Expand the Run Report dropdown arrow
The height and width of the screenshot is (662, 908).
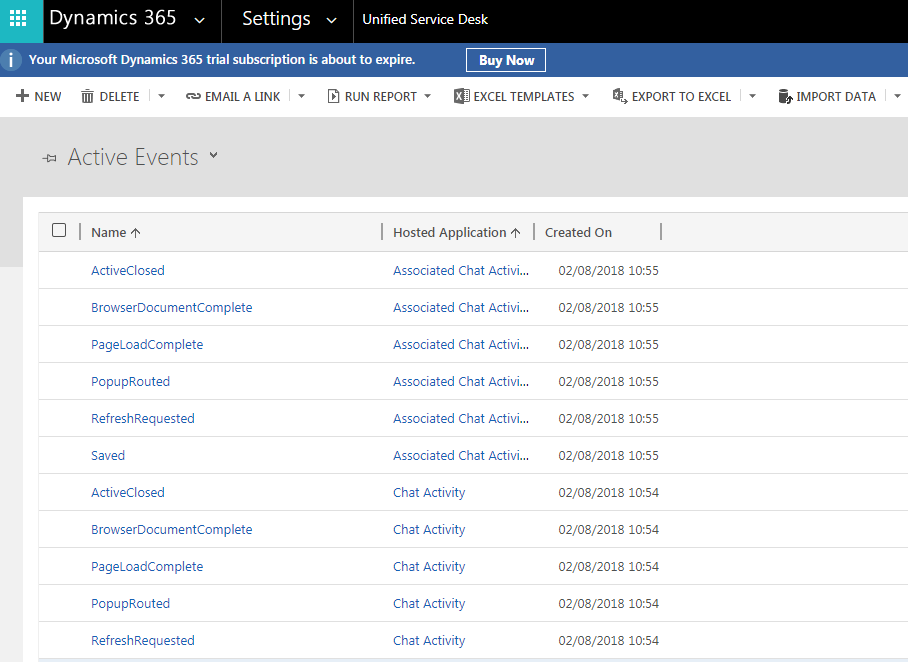[x=428, y=96]
